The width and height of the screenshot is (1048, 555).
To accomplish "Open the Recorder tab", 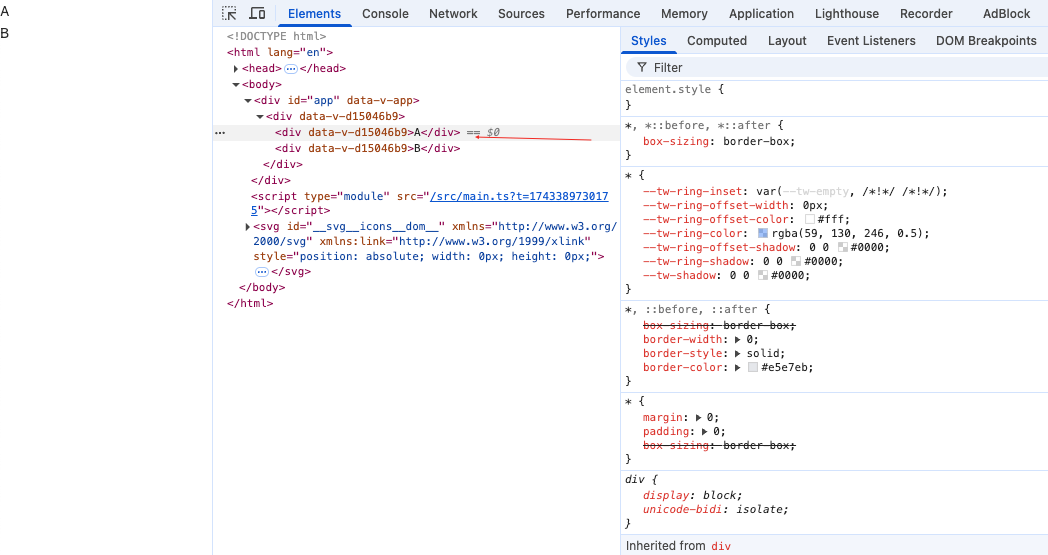I will [926, 13].
